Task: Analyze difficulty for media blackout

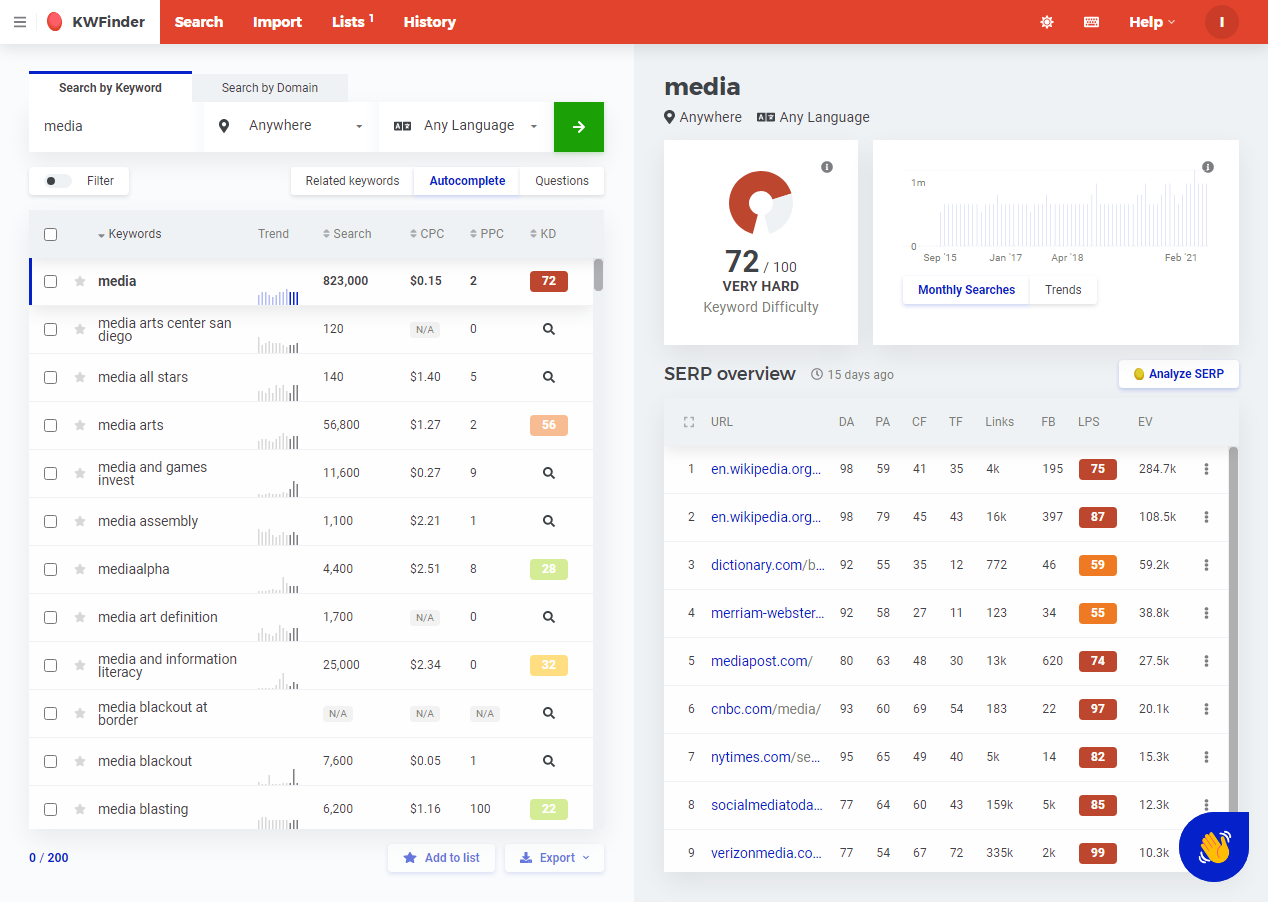Action: (549, 761)
